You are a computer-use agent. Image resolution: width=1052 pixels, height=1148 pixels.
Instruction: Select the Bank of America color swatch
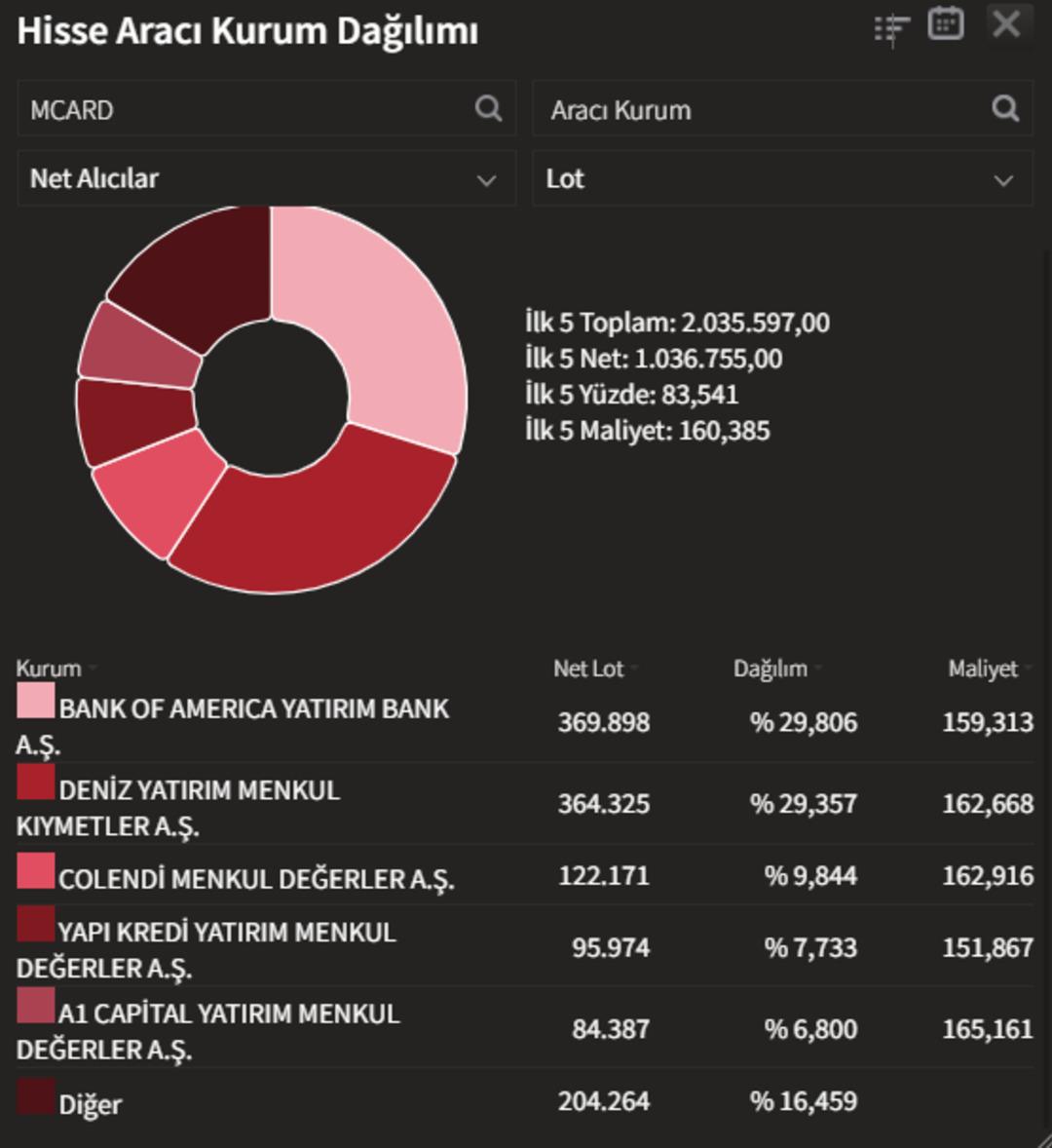(x=35, y=701)
